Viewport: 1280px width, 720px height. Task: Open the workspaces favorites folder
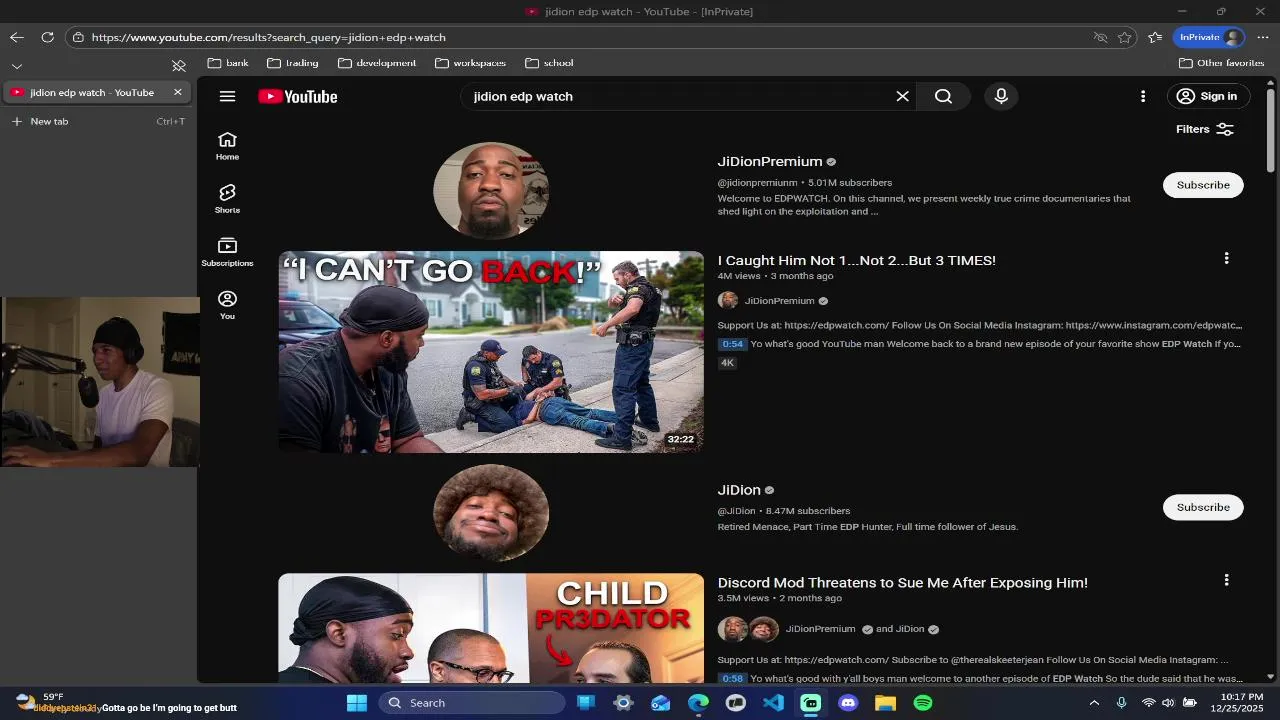pos(470,63)
